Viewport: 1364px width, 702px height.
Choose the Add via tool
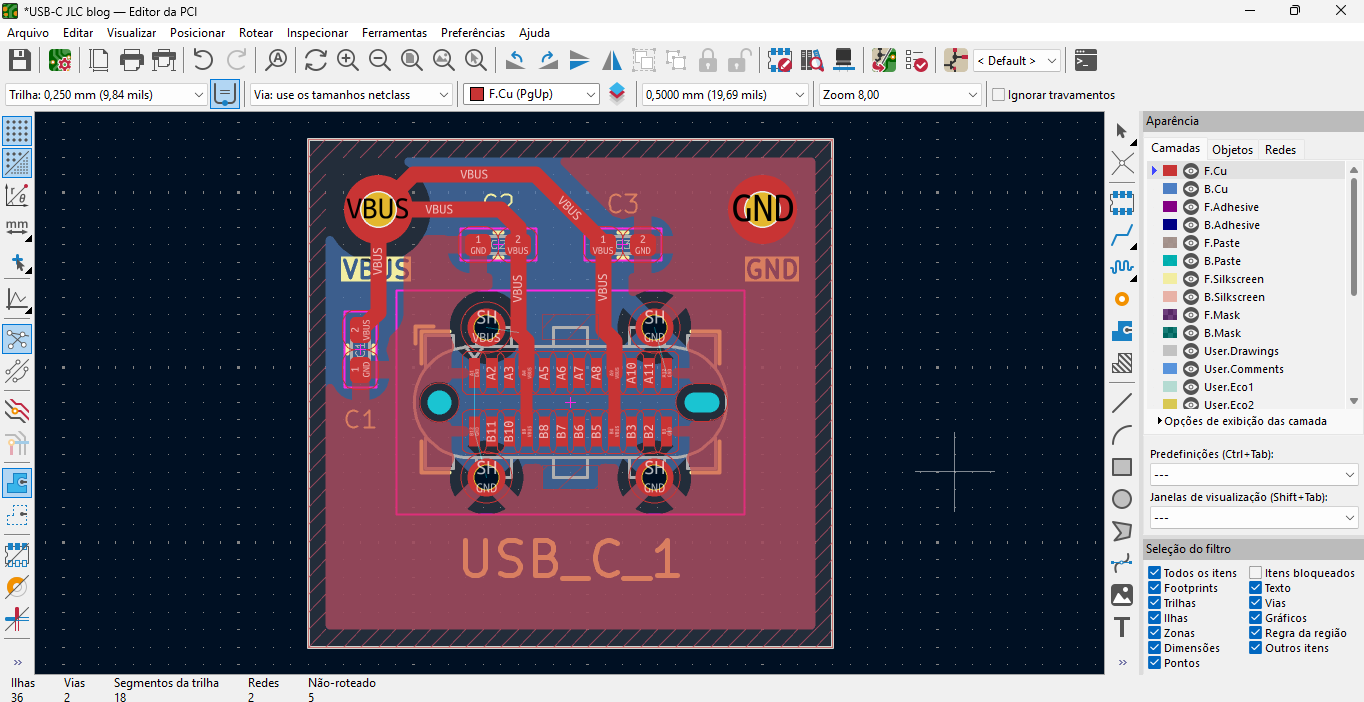pyautogui.click(x=1122, y=299)
